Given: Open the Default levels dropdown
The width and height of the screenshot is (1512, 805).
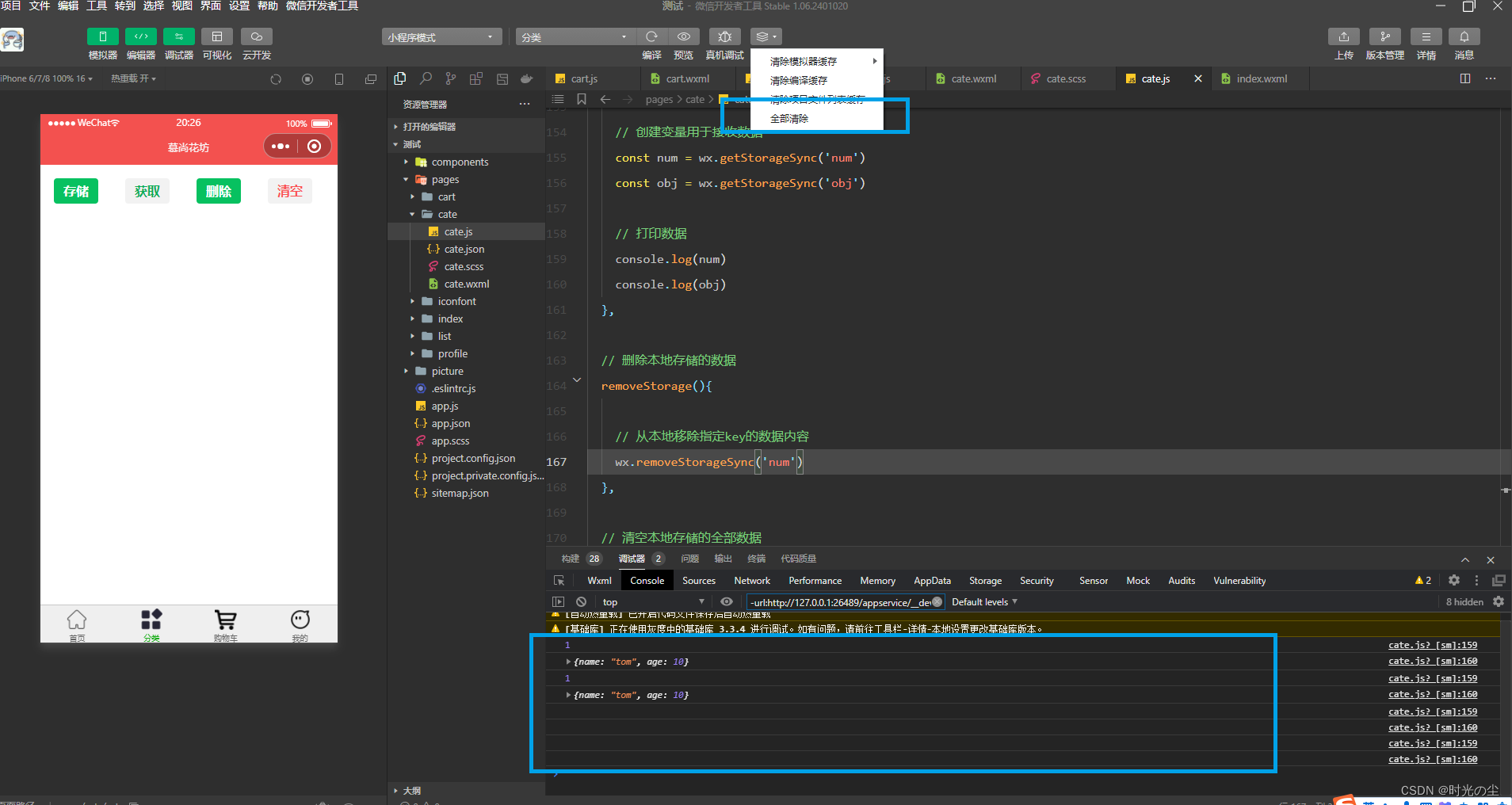Looking at the screenshot, I should [984, 602].
